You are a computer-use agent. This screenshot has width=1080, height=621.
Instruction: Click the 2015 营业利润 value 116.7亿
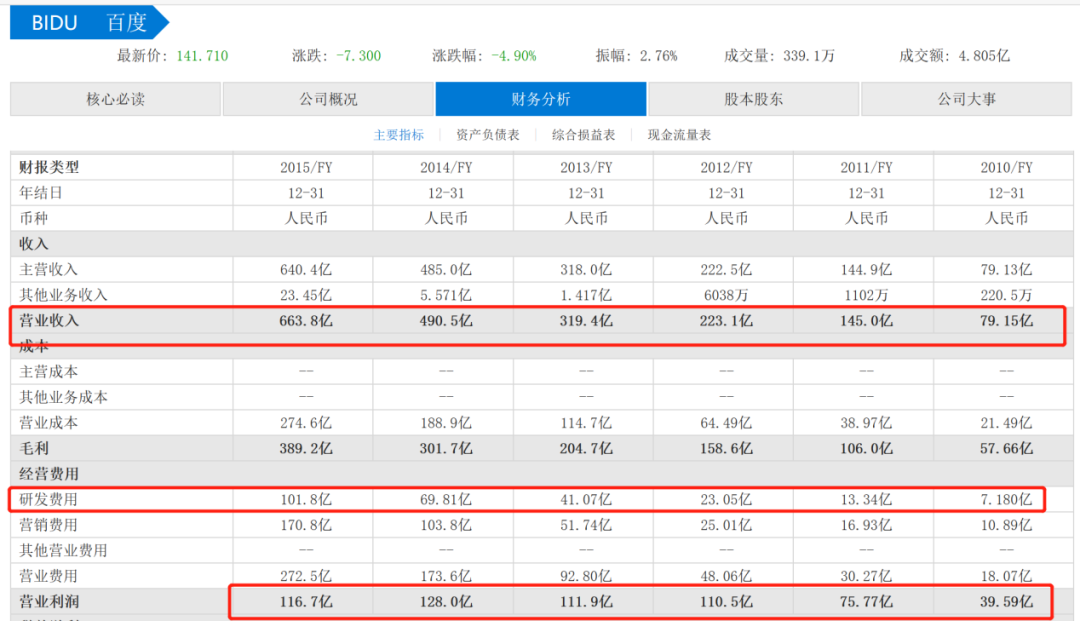click(306, 602)
